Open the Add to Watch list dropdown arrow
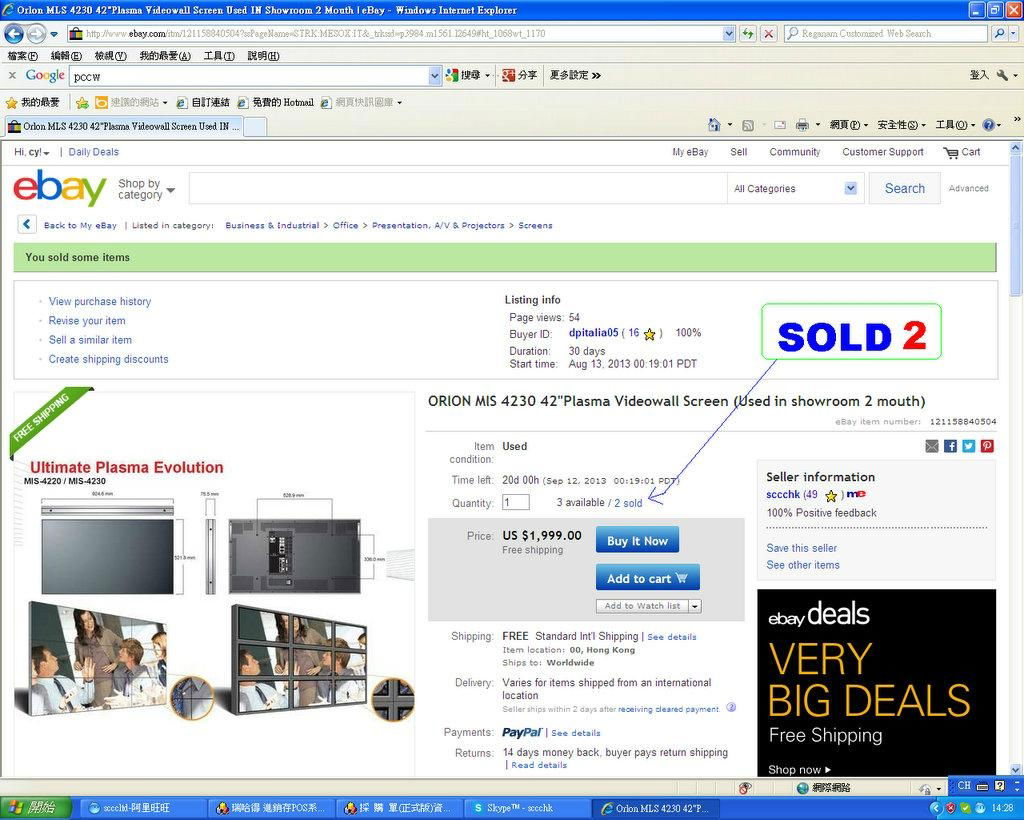Screen dimensions: 1024x820 (695, 606)
